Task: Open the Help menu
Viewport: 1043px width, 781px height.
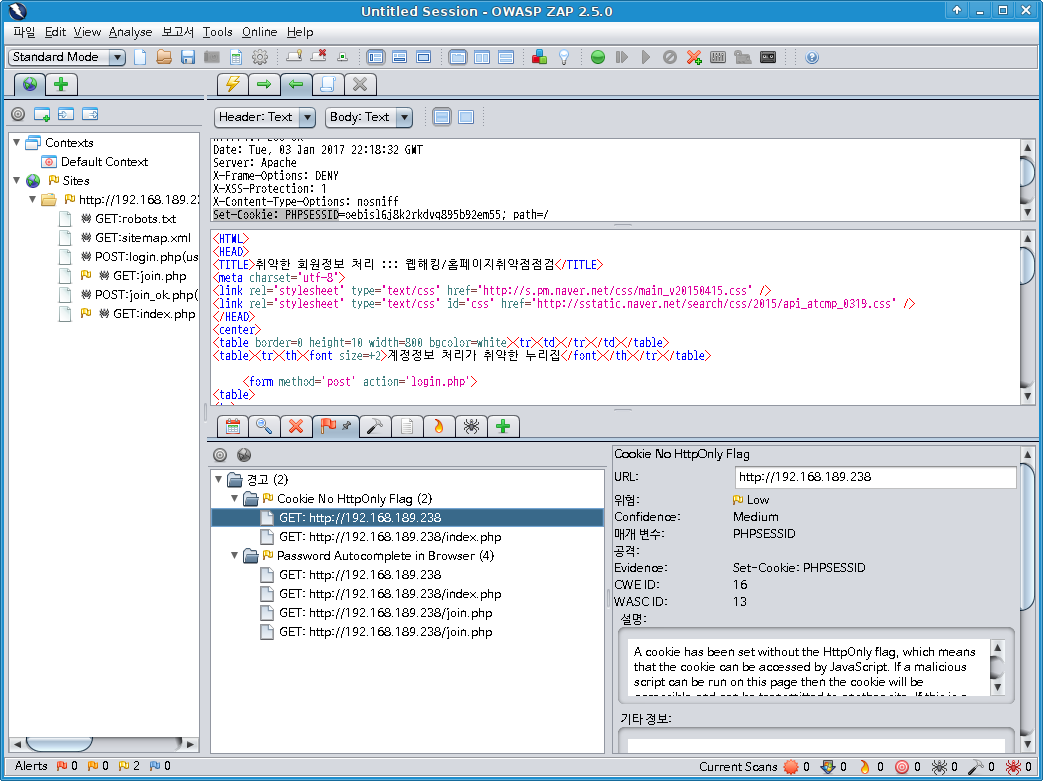Action: [x=300, y=32]
